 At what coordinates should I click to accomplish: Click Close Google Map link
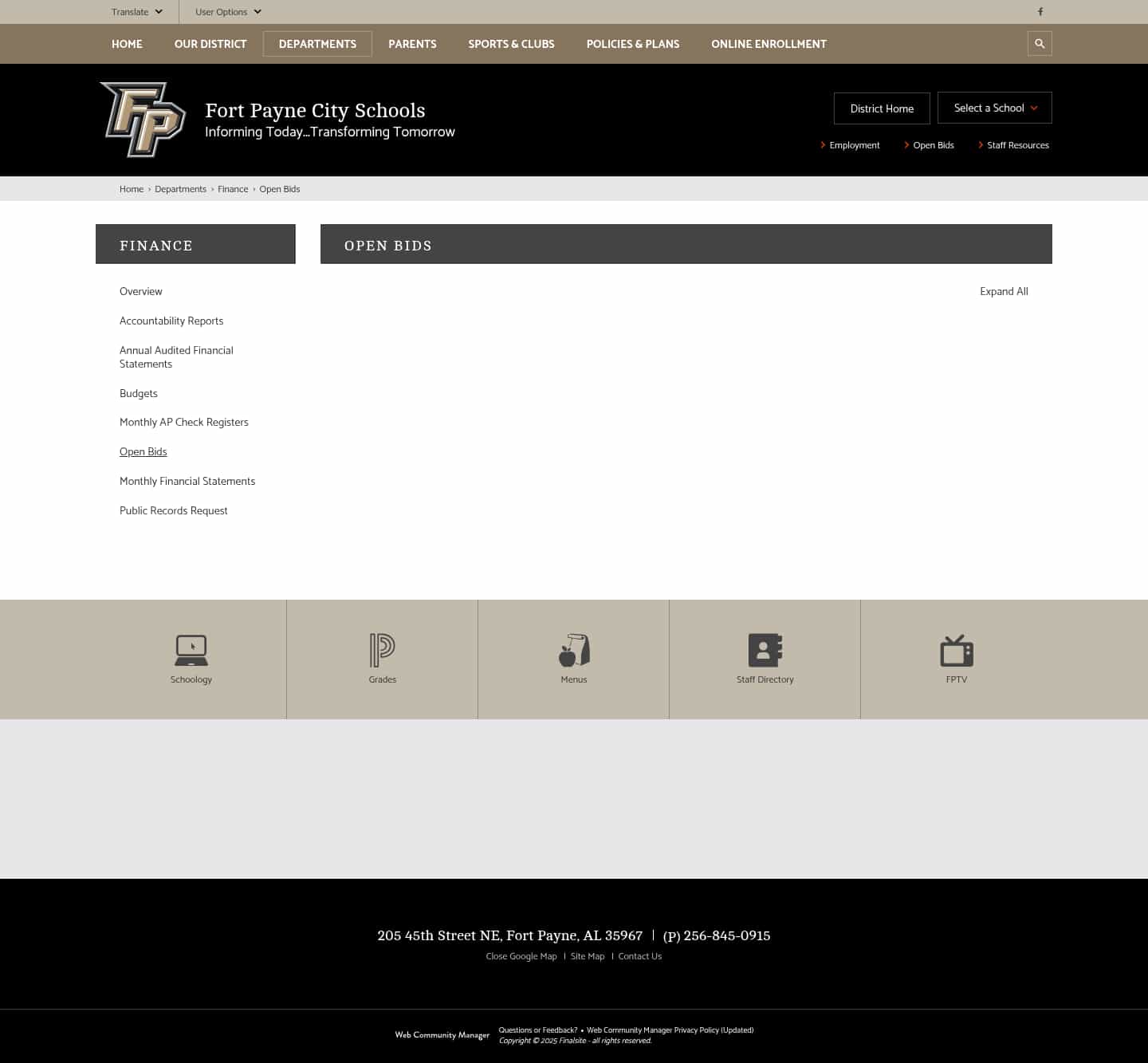tap(521, 956)
